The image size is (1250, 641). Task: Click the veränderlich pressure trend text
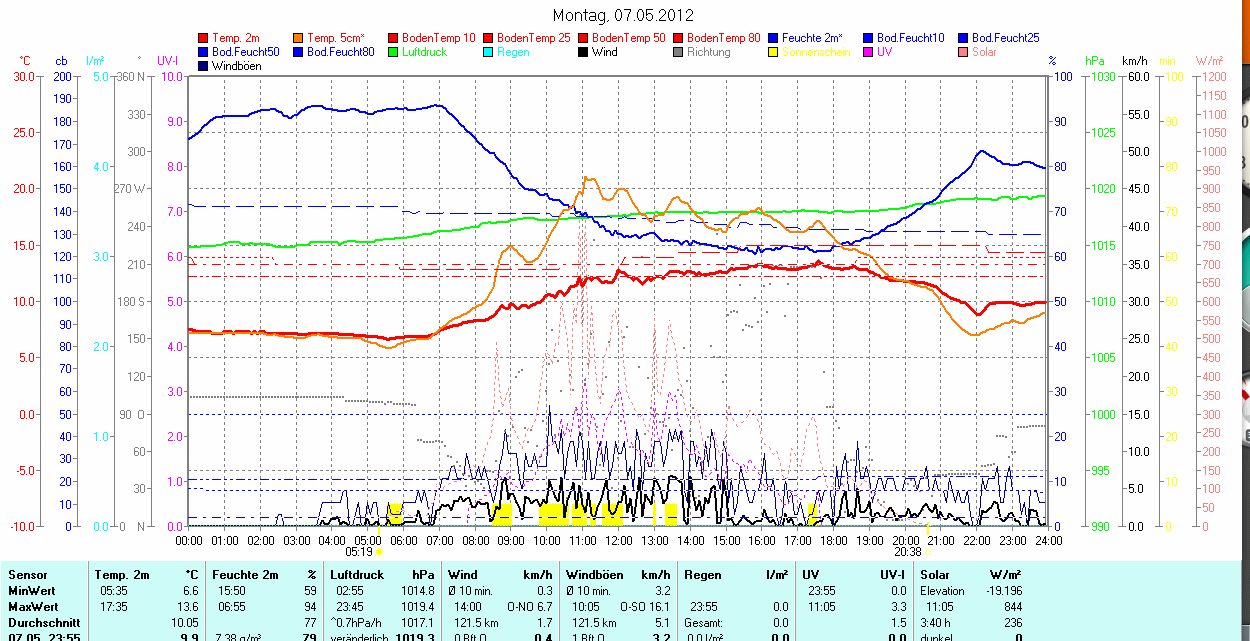pos(361,637)
